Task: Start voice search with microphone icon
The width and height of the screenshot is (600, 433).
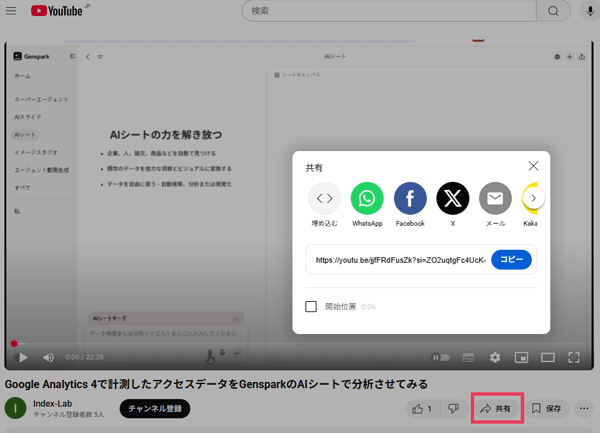Action: click(591, 11)
